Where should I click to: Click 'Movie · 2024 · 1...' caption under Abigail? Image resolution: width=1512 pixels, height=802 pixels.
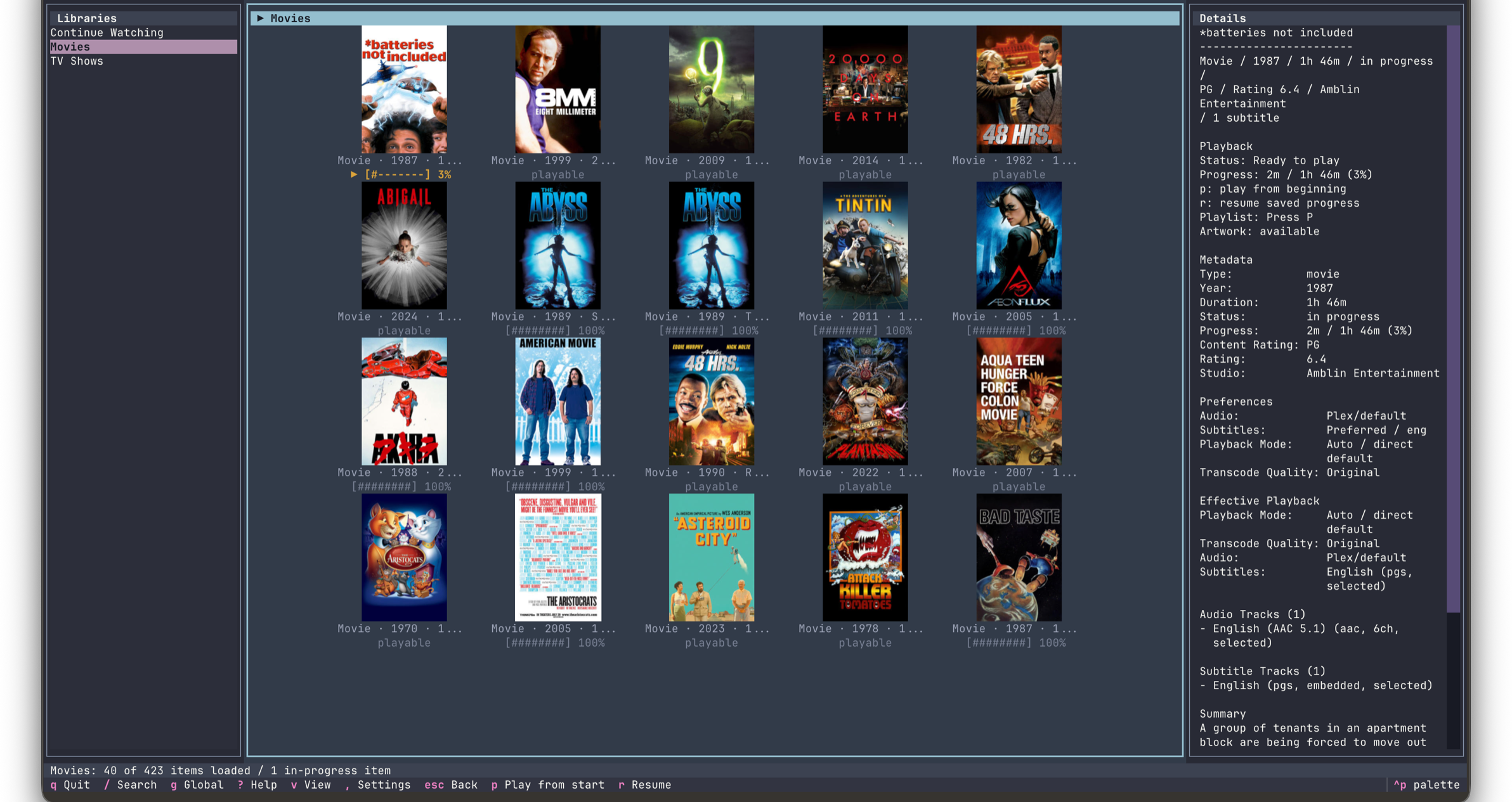click(400, 316)
